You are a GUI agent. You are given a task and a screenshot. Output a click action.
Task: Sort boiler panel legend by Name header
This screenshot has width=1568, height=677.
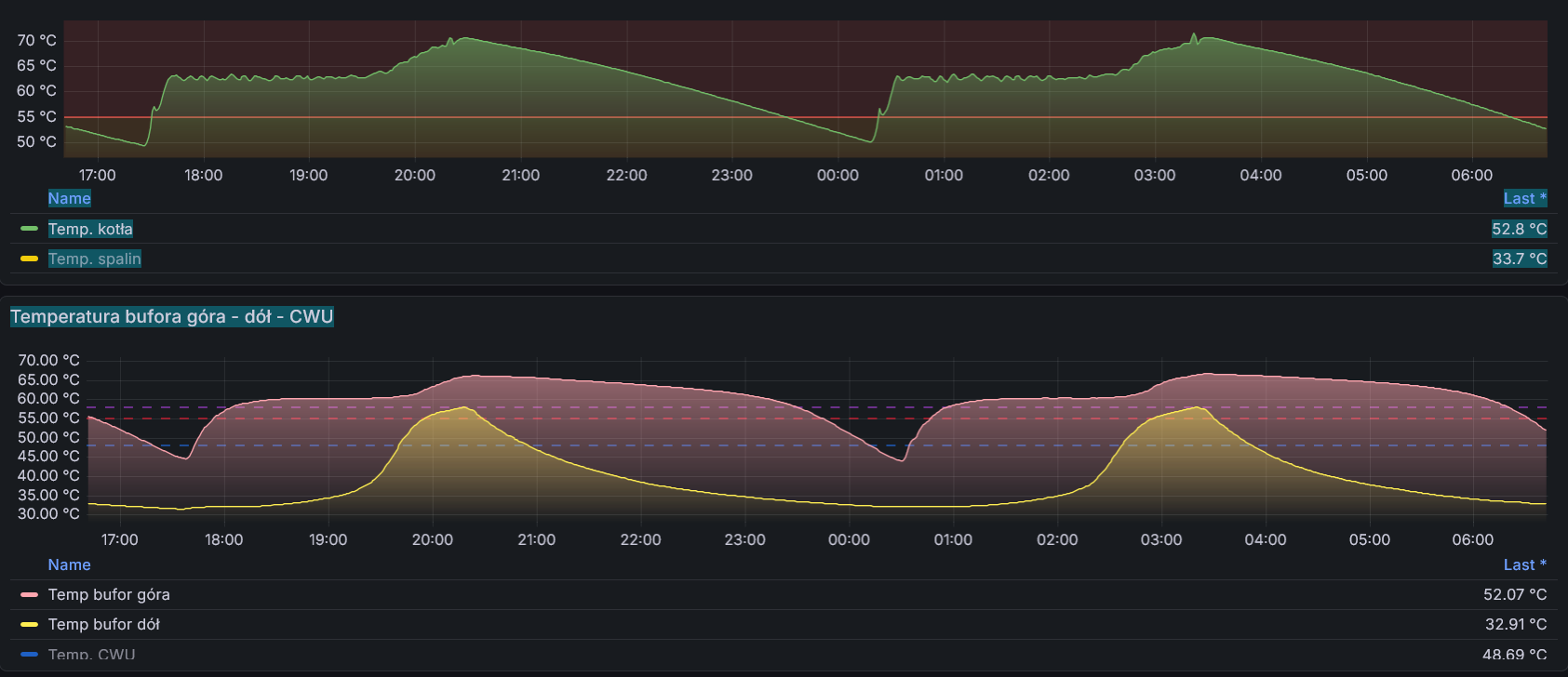(x=69, y=198)
